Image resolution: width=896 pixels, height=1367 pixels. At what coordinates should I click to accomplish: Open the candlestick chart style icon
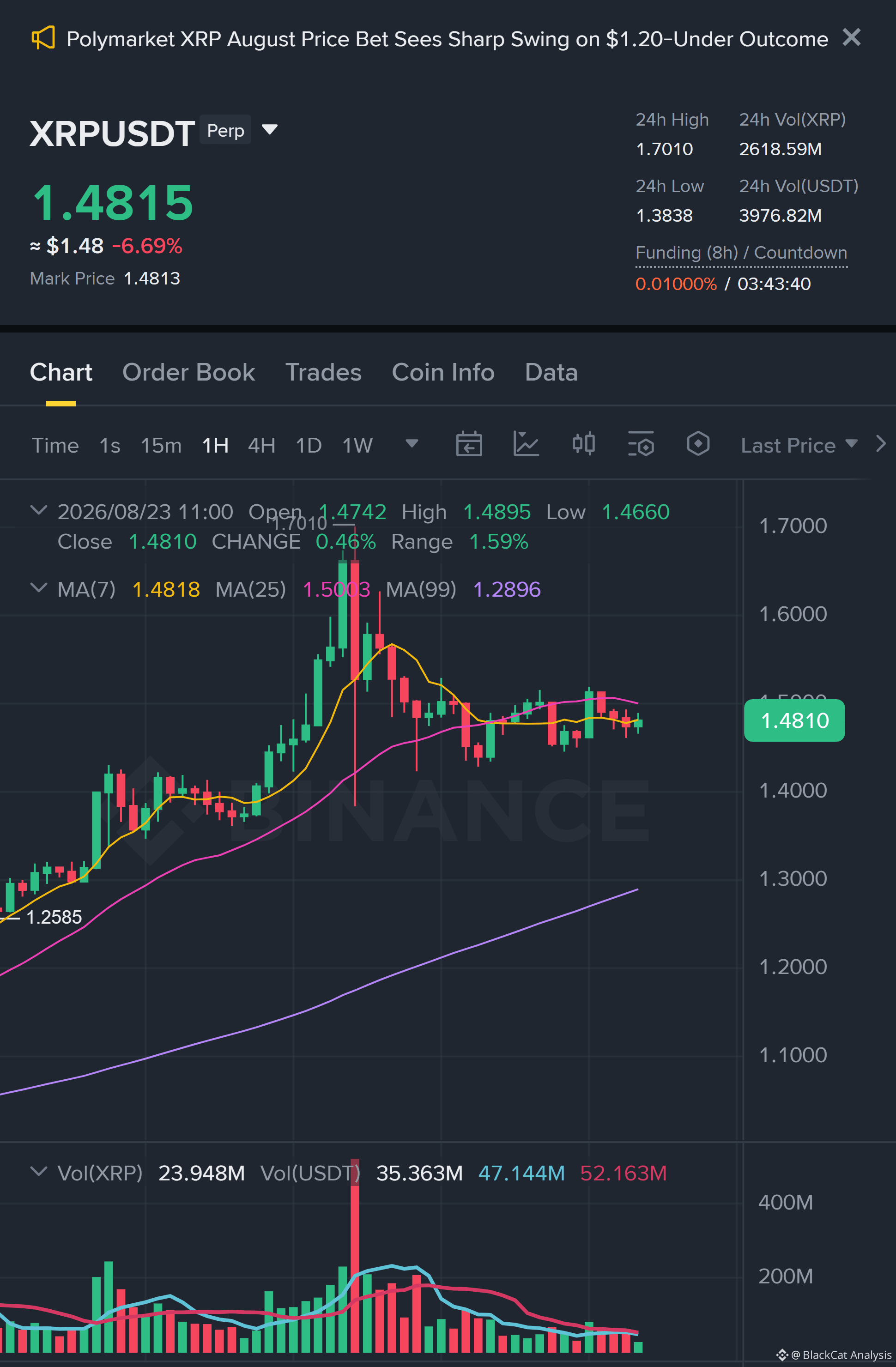coord(583,444)
